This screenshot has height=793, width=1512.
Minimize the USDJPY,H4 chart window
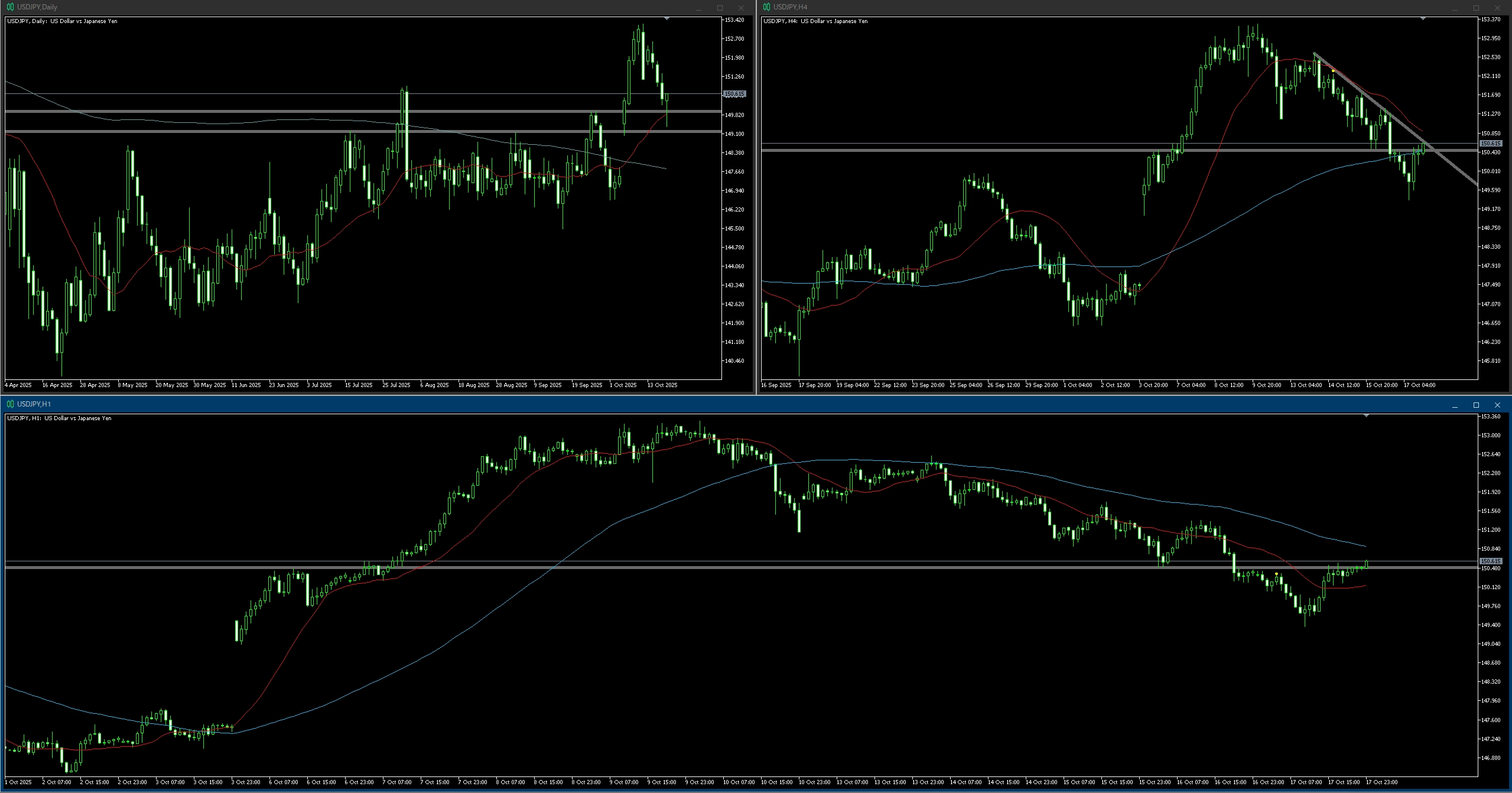[1455, 8]
